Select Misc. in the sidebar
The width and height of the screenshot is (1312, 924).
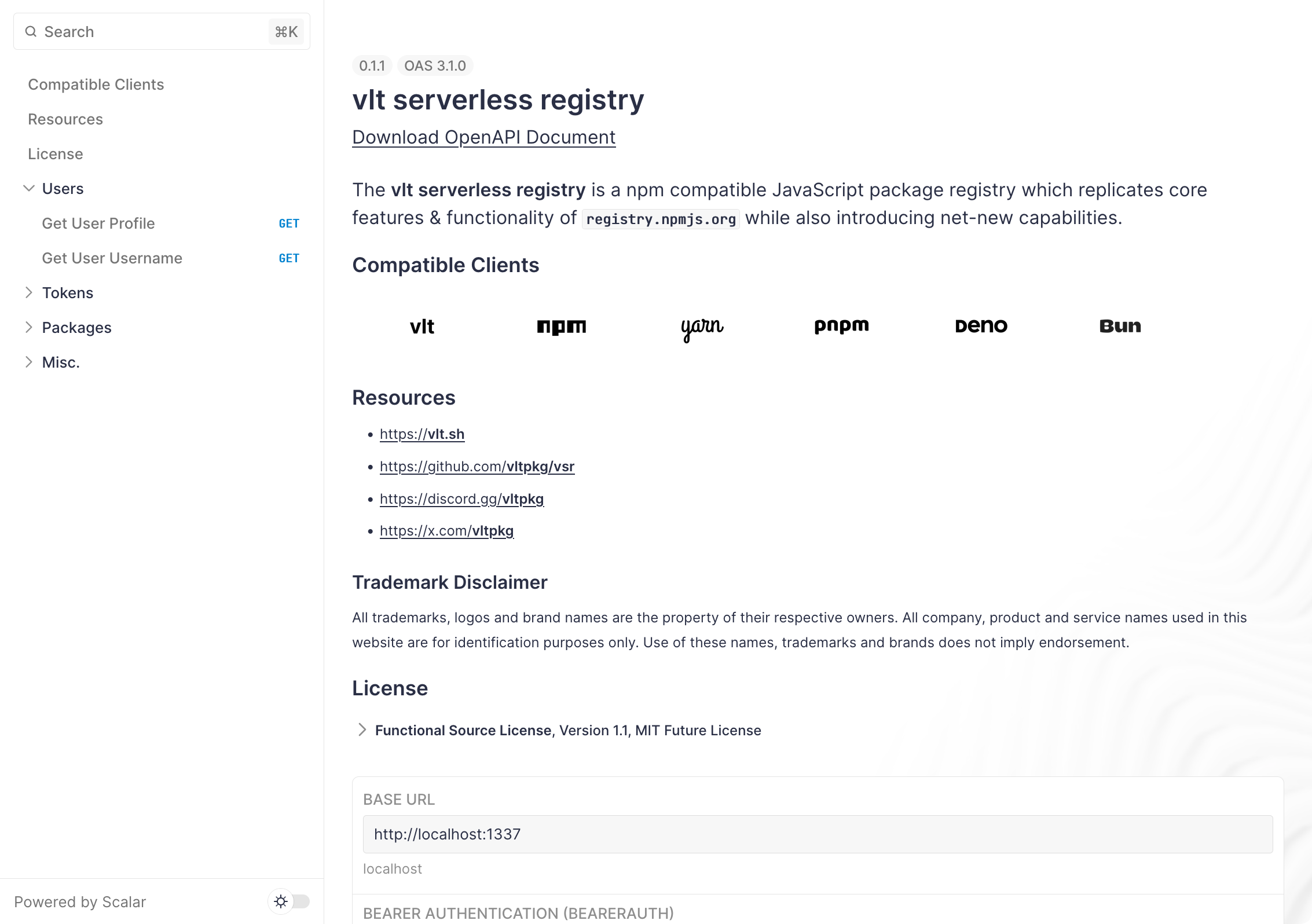pyautogui.click(x=61, y=362)
